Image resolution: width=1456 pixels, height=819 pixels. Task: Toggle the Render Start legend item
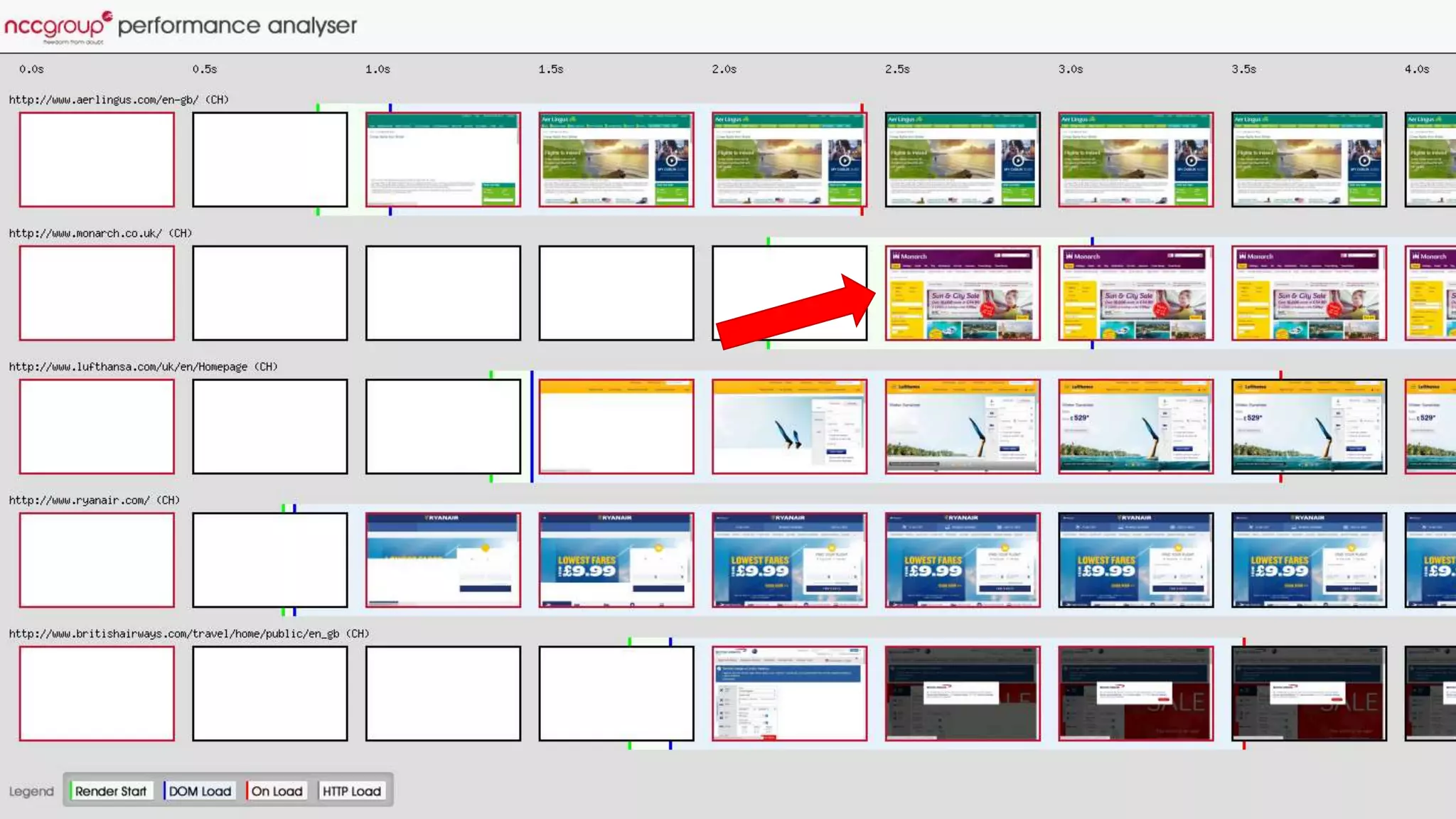(111, 791)
